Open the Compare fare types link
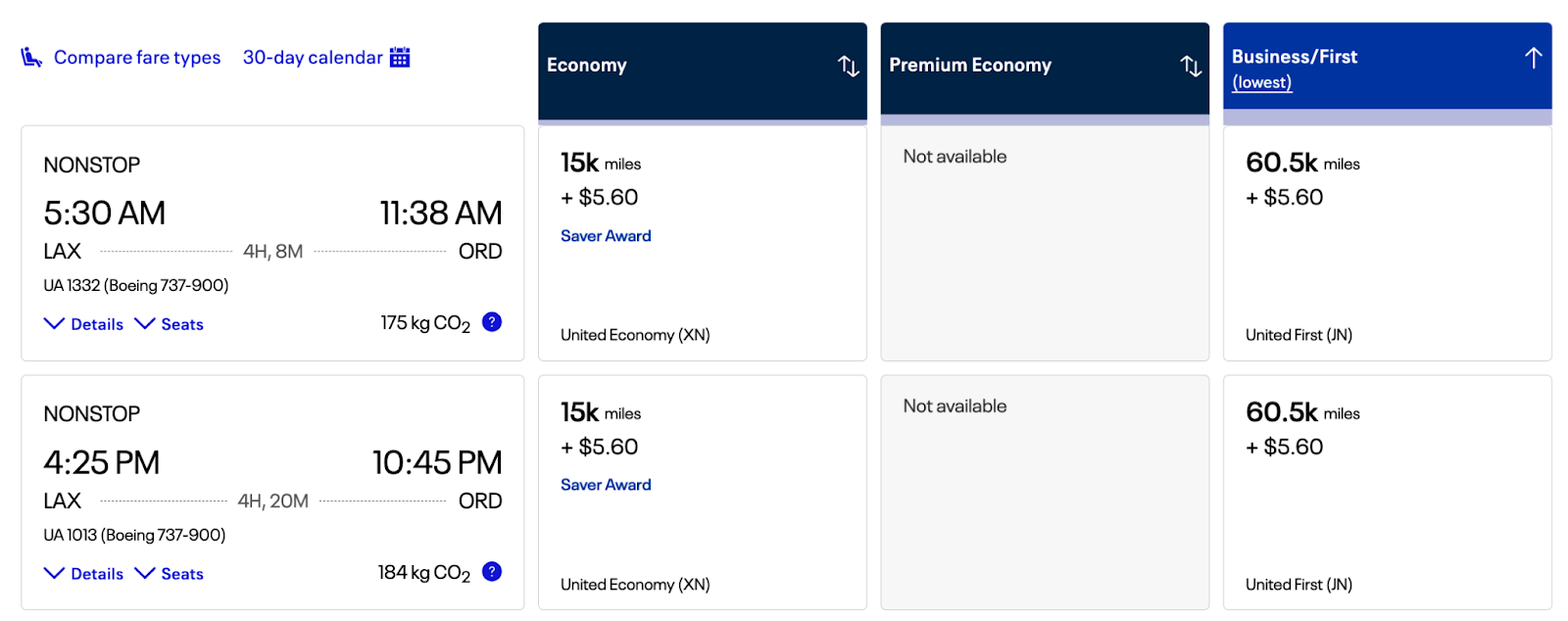 [137, 58]
